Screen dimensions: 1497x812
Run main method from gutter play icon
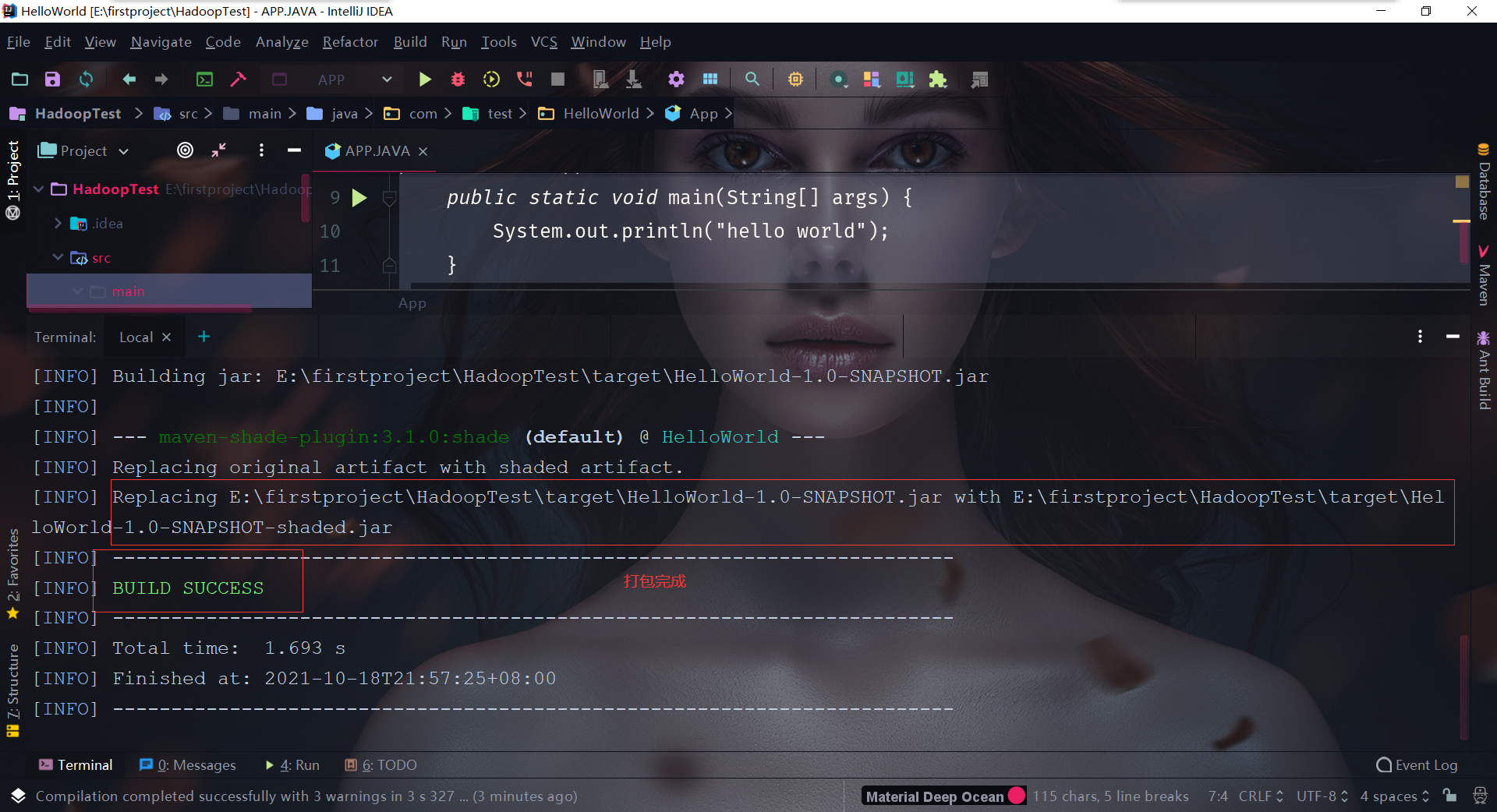pos(359,198)
